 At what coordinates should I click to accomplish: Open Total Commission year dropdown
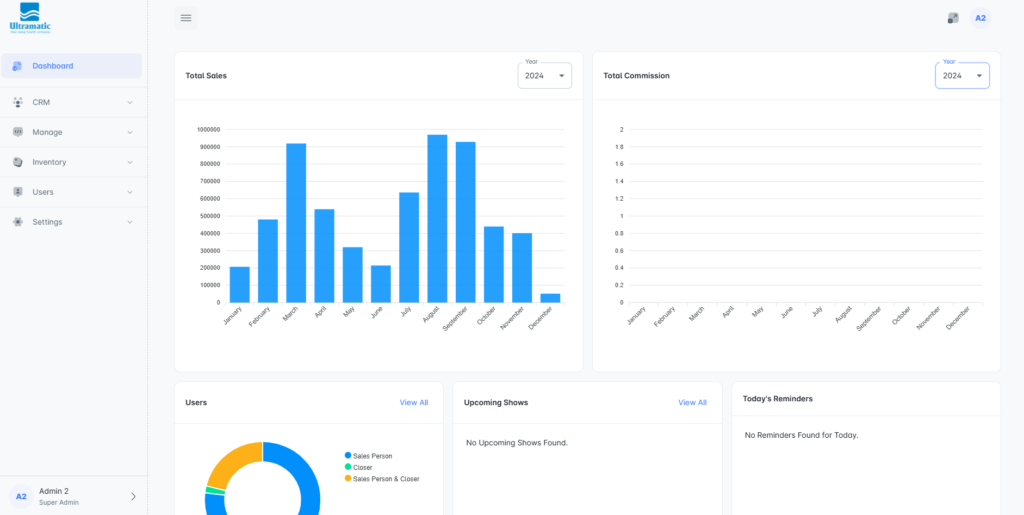tap(962, 76)
